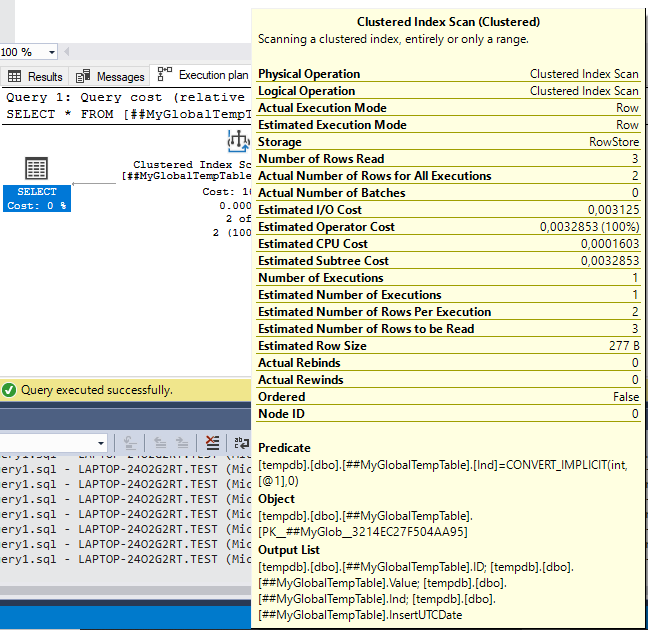Click the Physical Operation row in the tooltip
The image size is (648, 630).
tap(448, 74)
